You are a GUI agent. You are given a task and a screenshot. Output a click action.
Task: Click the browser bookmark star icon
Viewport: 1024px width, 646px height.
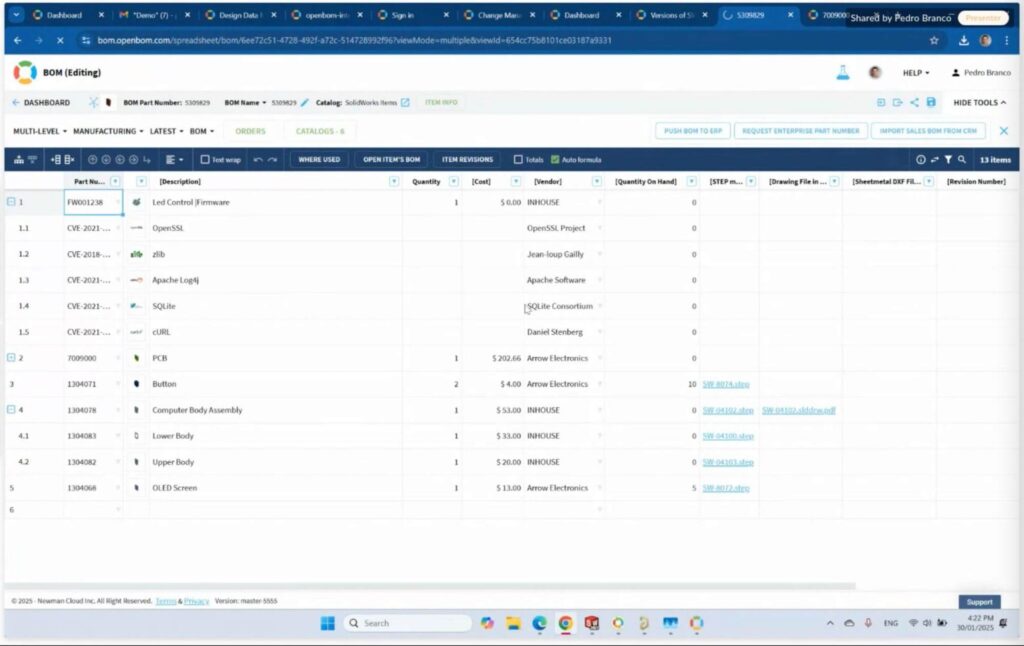coord(934,40)
